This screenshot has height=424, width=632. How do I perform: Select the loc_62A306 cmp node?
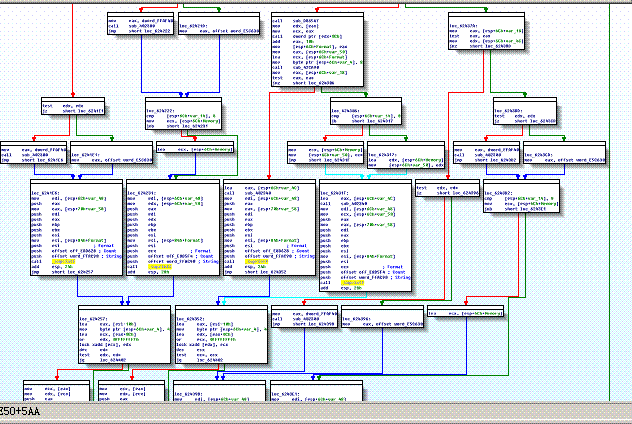[366, 111]
